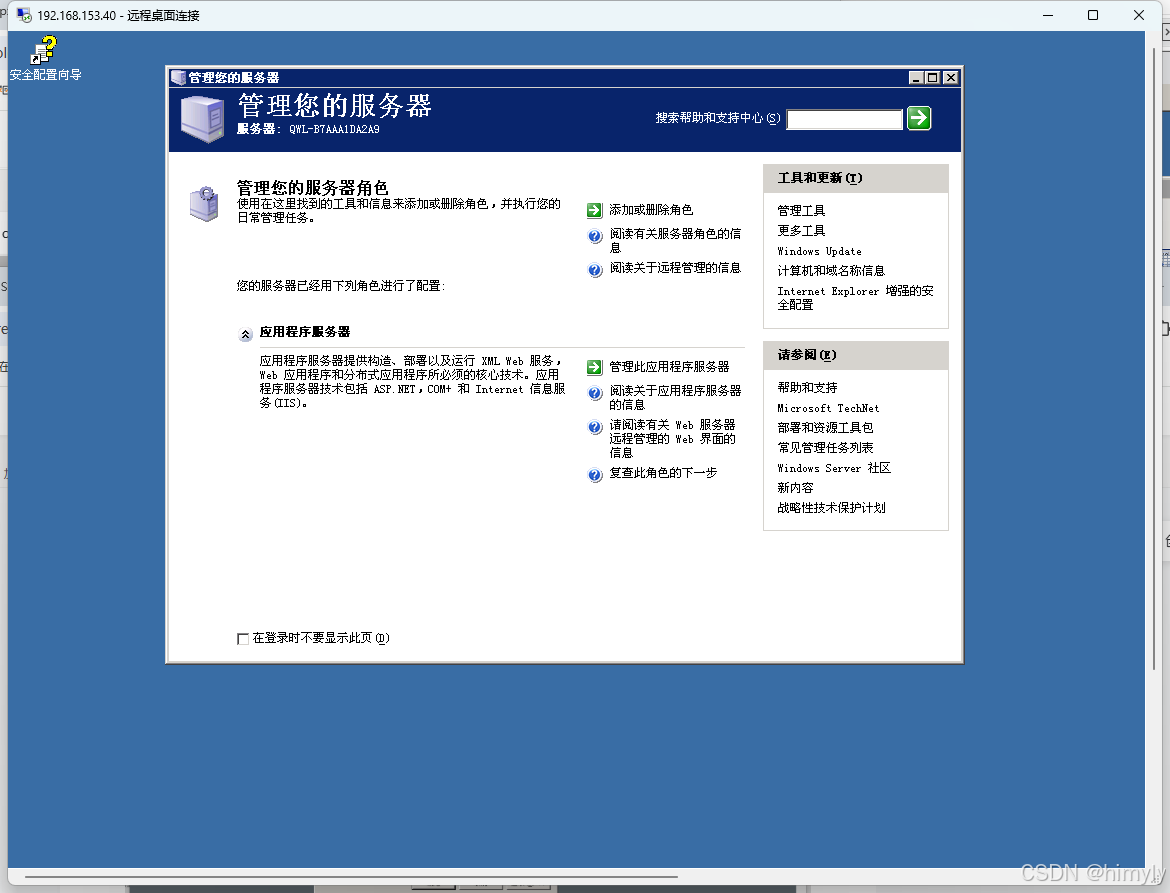The width and height of the screenshot is (1170, 893).
Task: Click the help icon beside 阅读关于应用程序服务器的信息
Action: (595, 393)
